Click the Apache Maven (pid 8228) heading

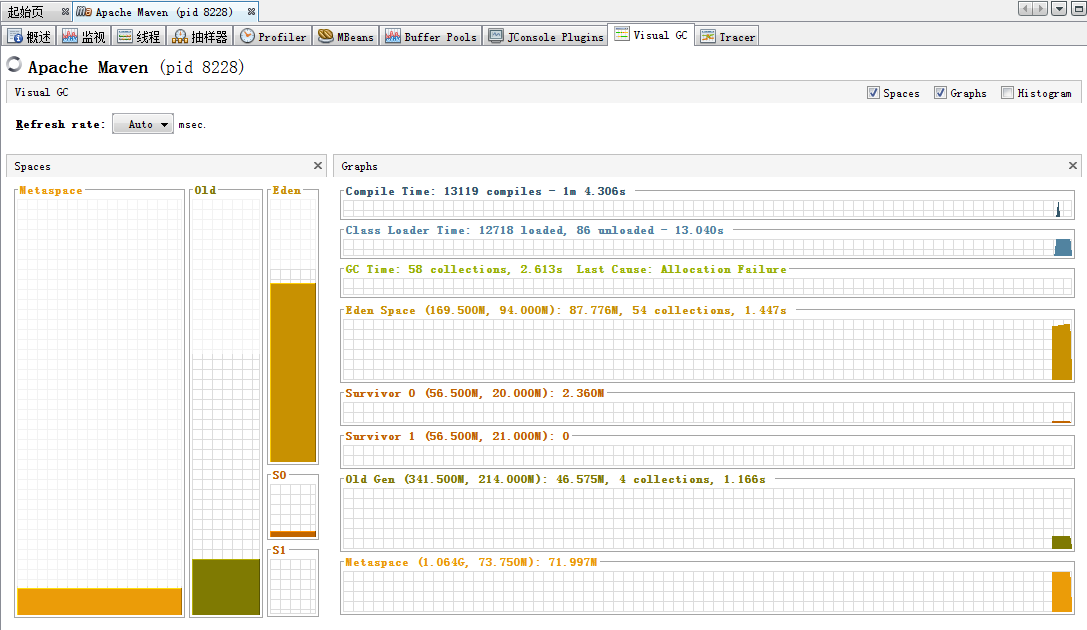(x=136, y=67)
